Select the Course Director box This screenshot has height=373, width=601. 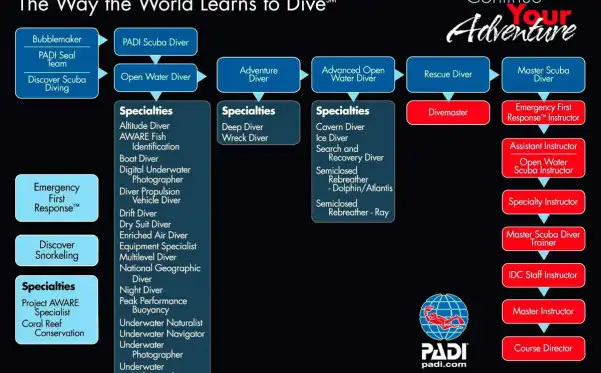(543, 348)
